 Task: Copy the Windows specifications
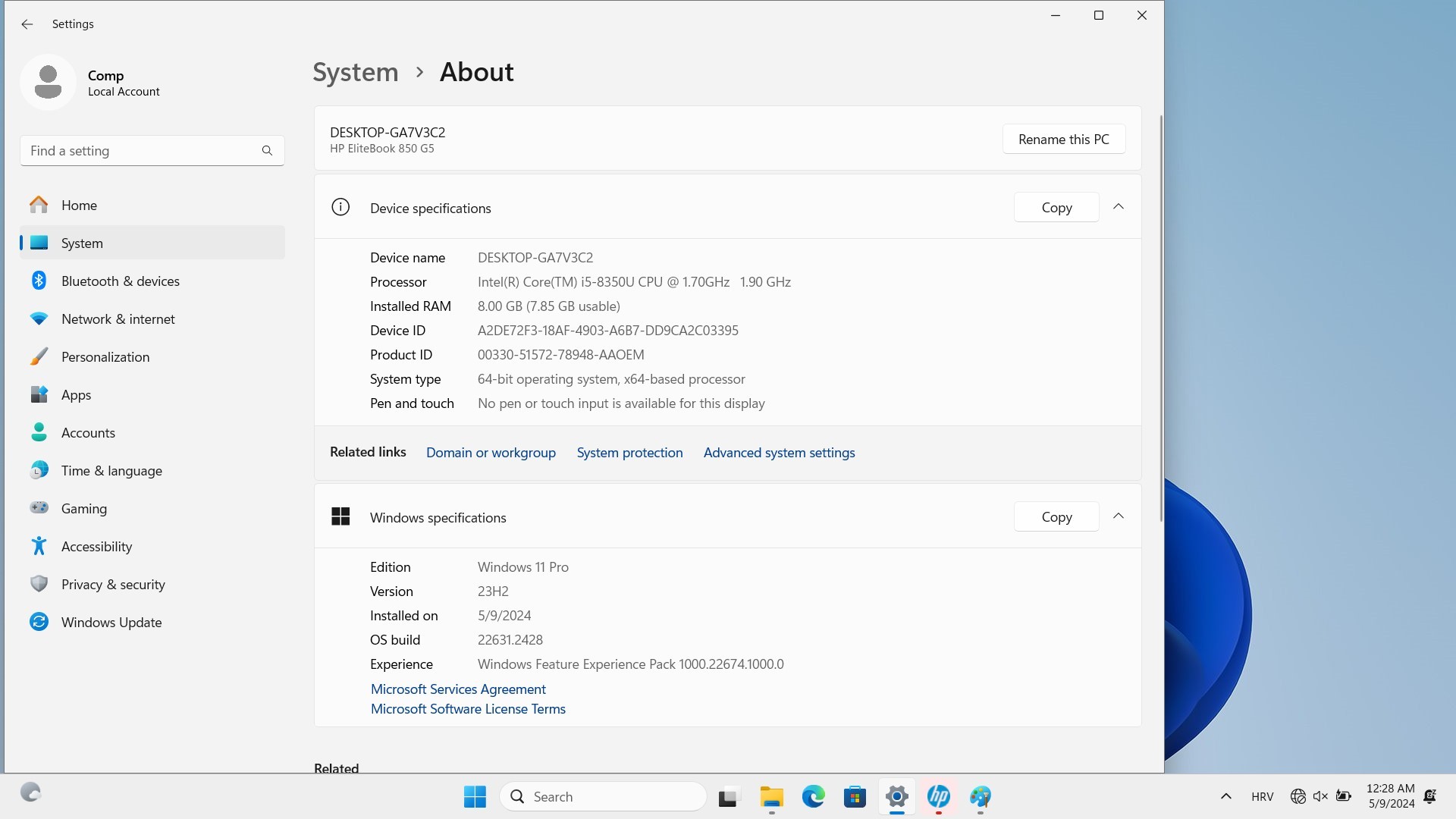(x=1056, y=516)
